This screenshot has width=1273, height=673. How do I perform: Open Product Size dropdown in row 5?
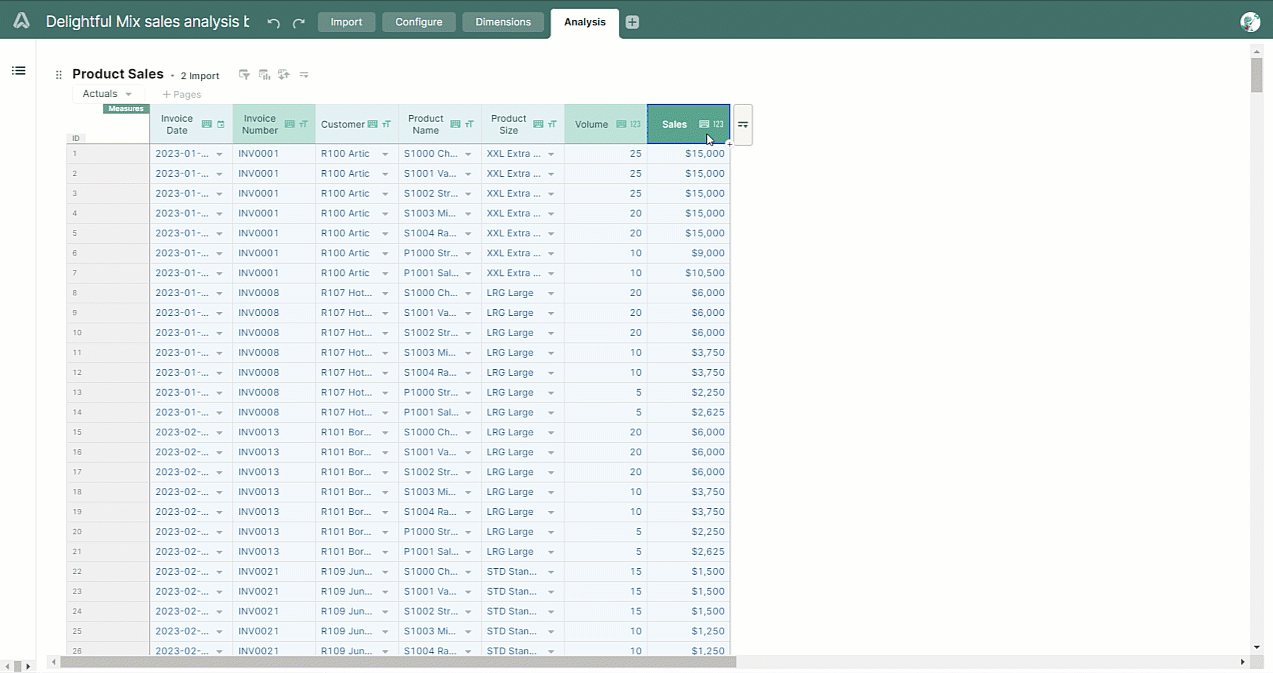[551, 233]
